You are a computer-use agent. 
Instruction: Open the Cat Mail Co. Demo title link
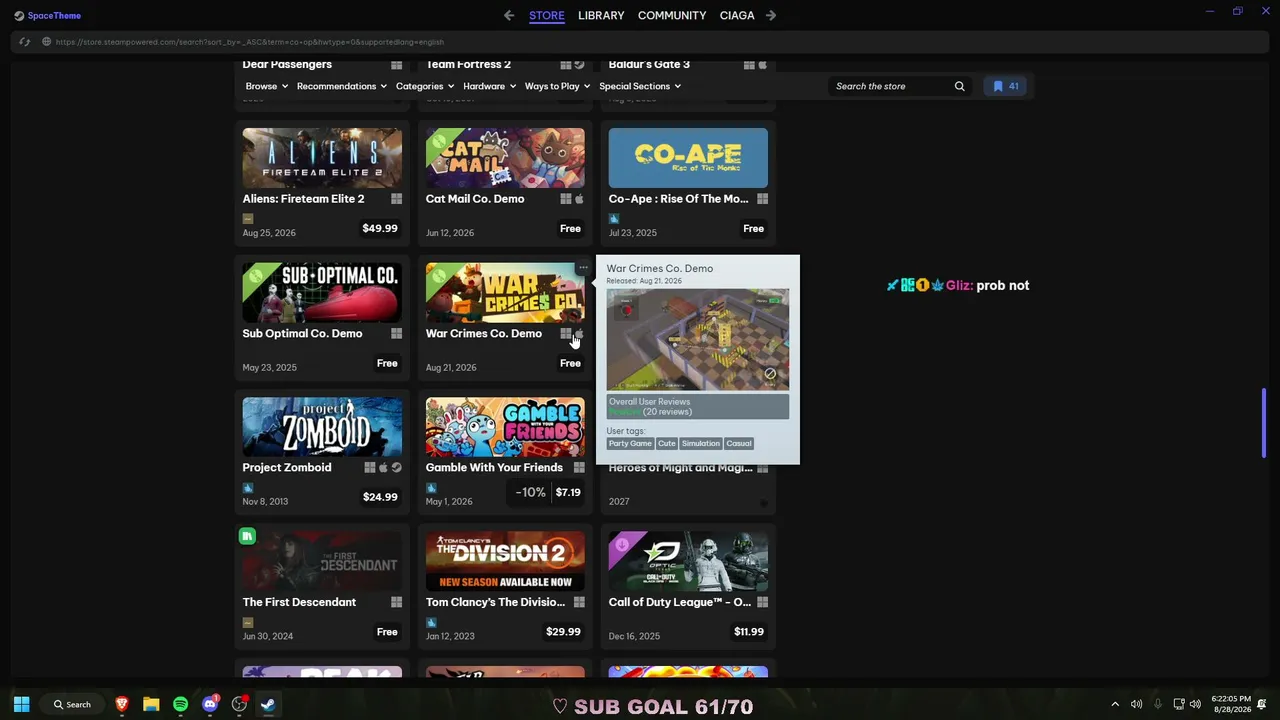click(475, 199)
